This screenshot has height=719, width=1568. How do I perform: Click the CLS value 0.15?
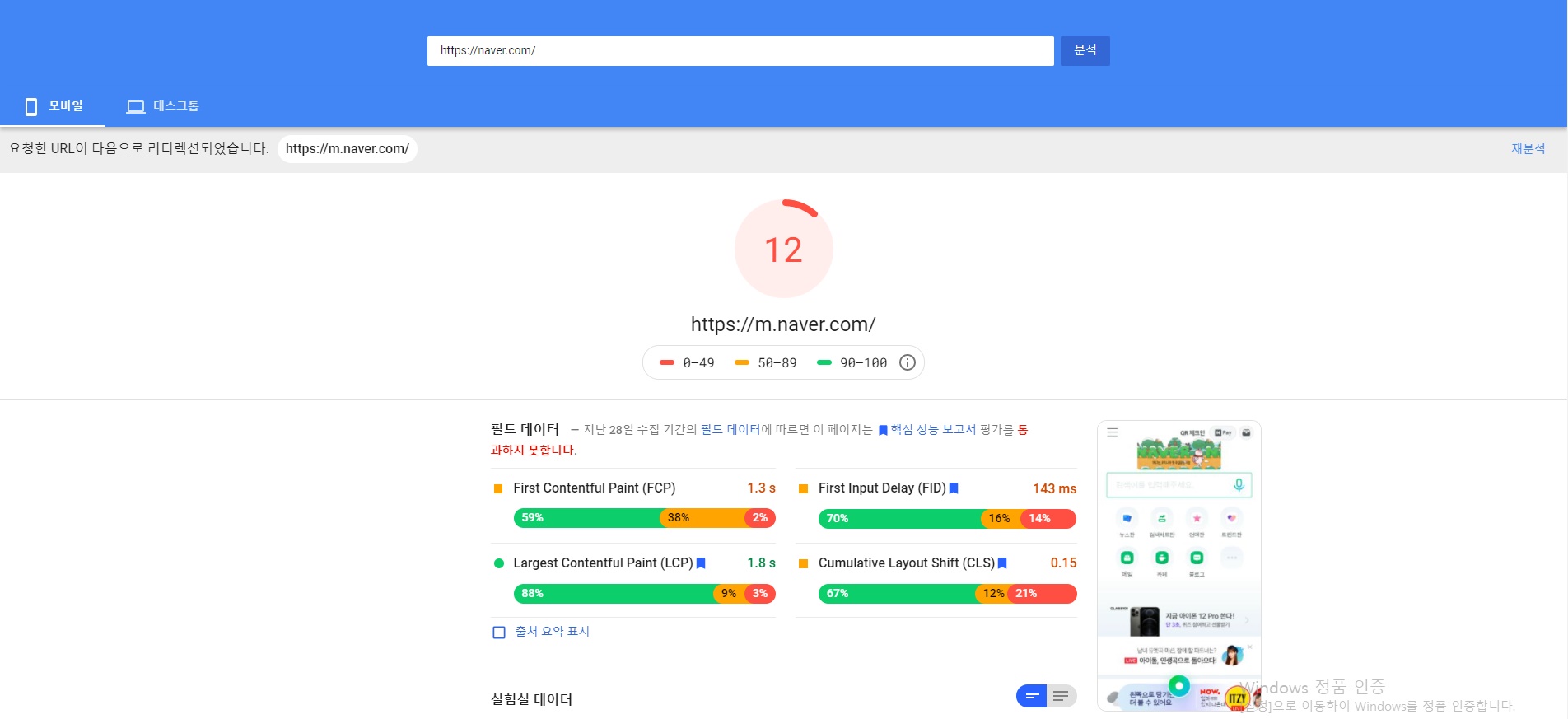click(x=1063, y=563)
